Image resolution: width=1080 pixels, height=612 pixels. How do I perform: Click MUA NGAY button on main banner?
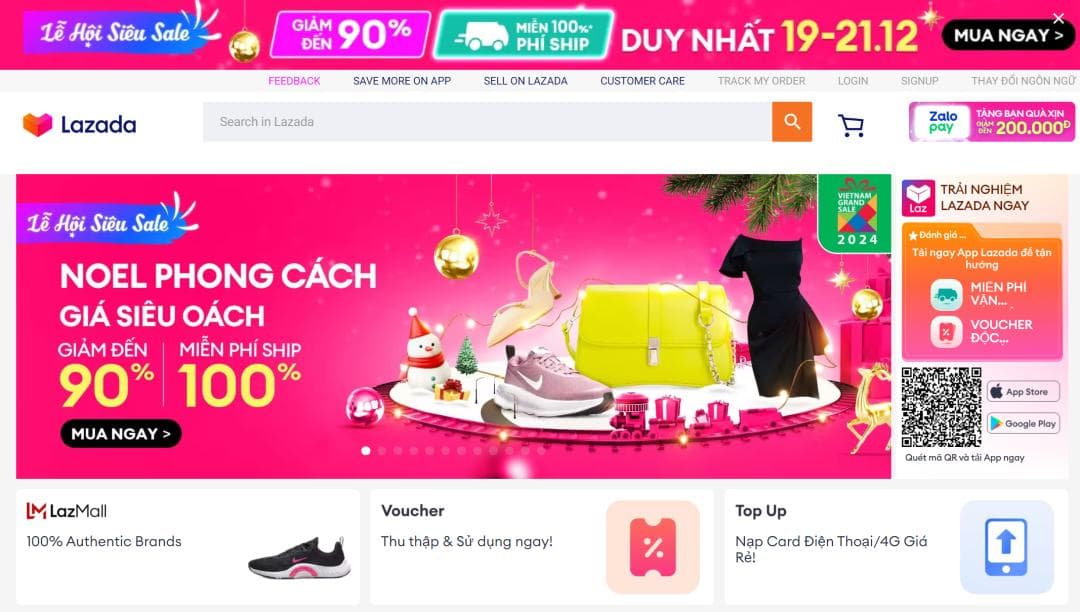(121, 434)
